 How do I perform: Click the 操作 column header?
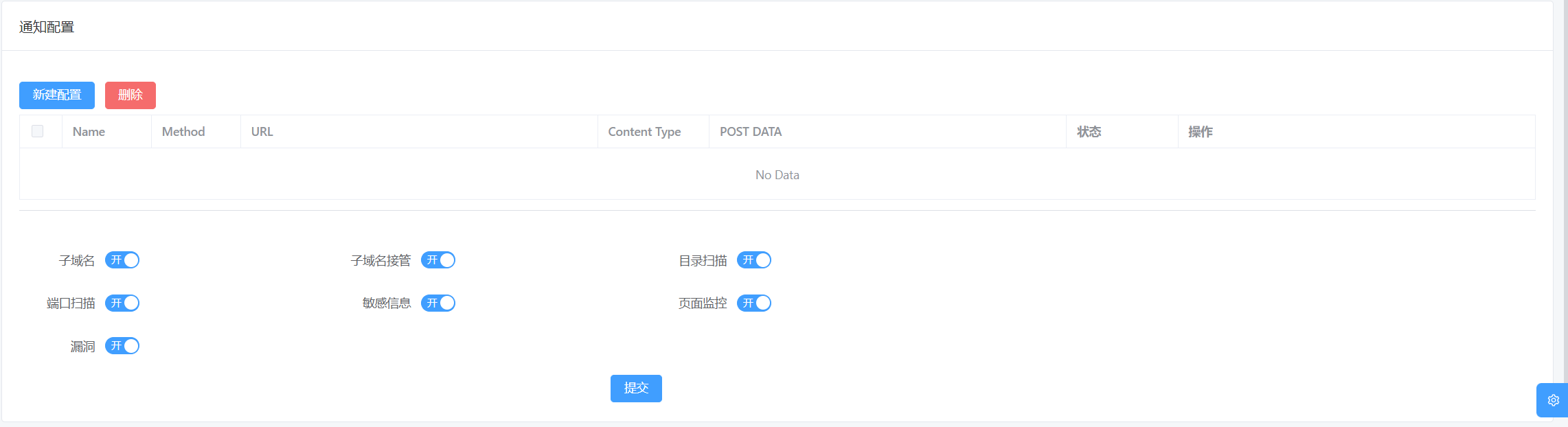(x=1199, y=131)
